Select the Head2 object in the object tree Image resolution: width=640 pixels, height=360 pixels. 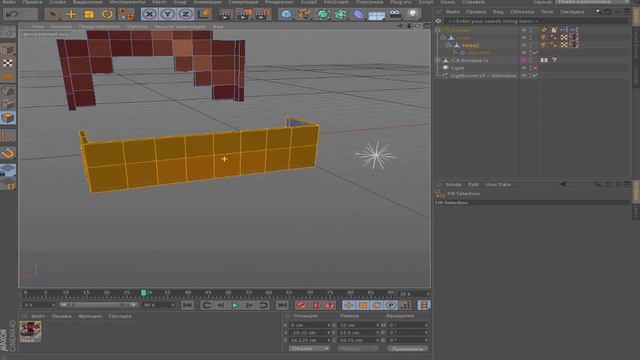471,45
